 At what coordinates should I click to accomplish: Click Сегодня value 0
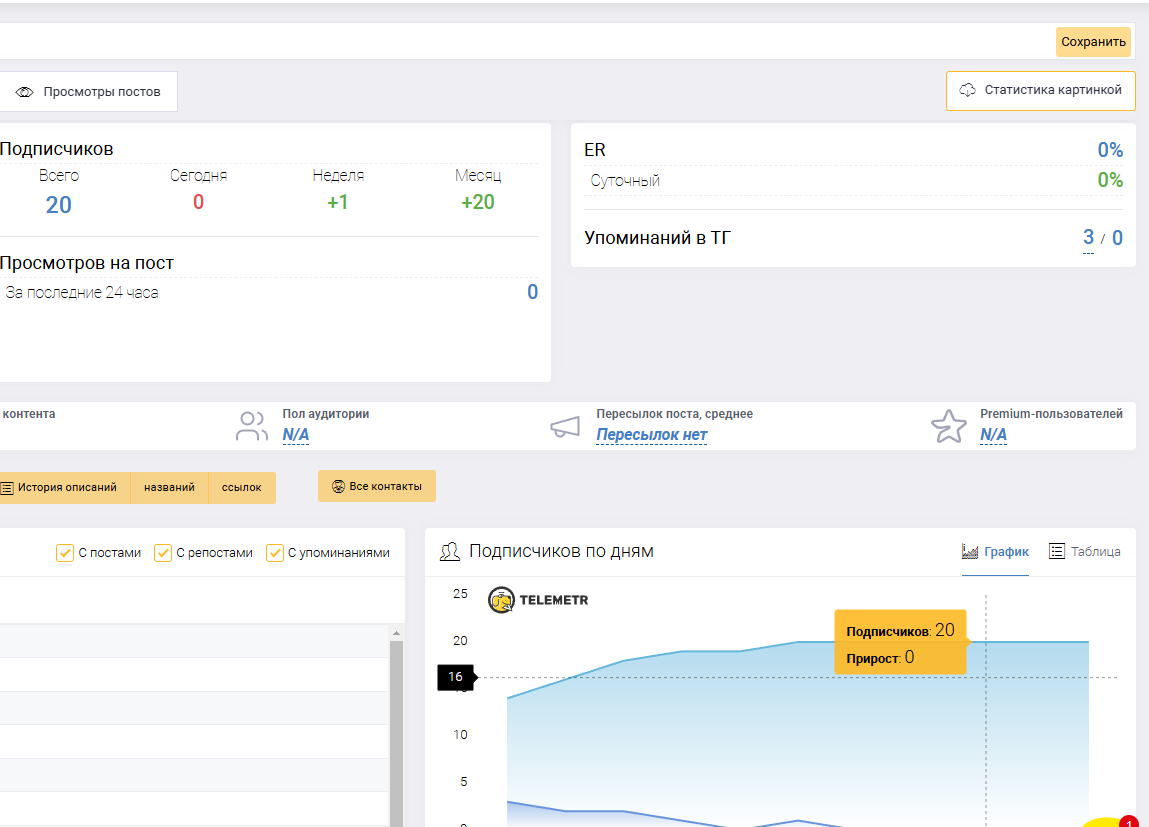click(x=198, y=202)
